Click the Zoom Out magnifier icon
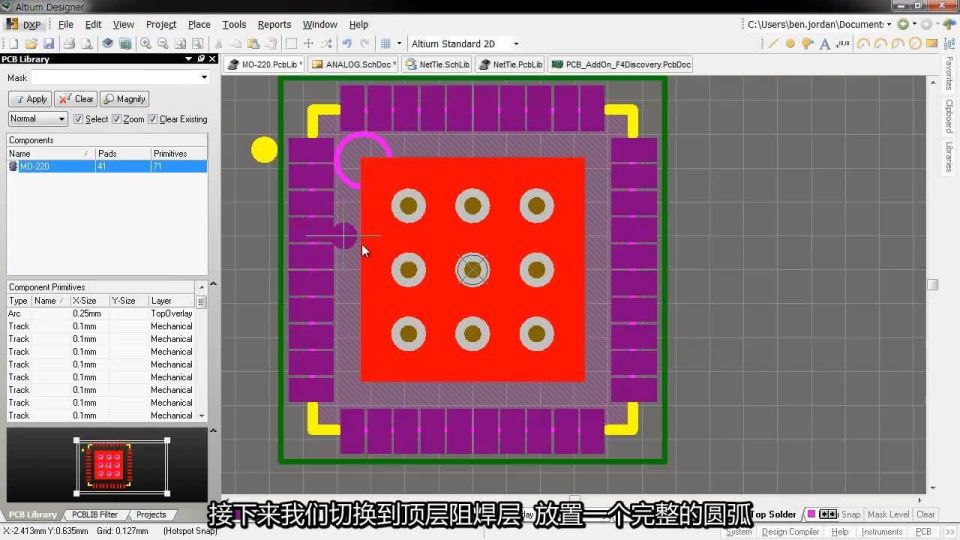 pos(163,44)
